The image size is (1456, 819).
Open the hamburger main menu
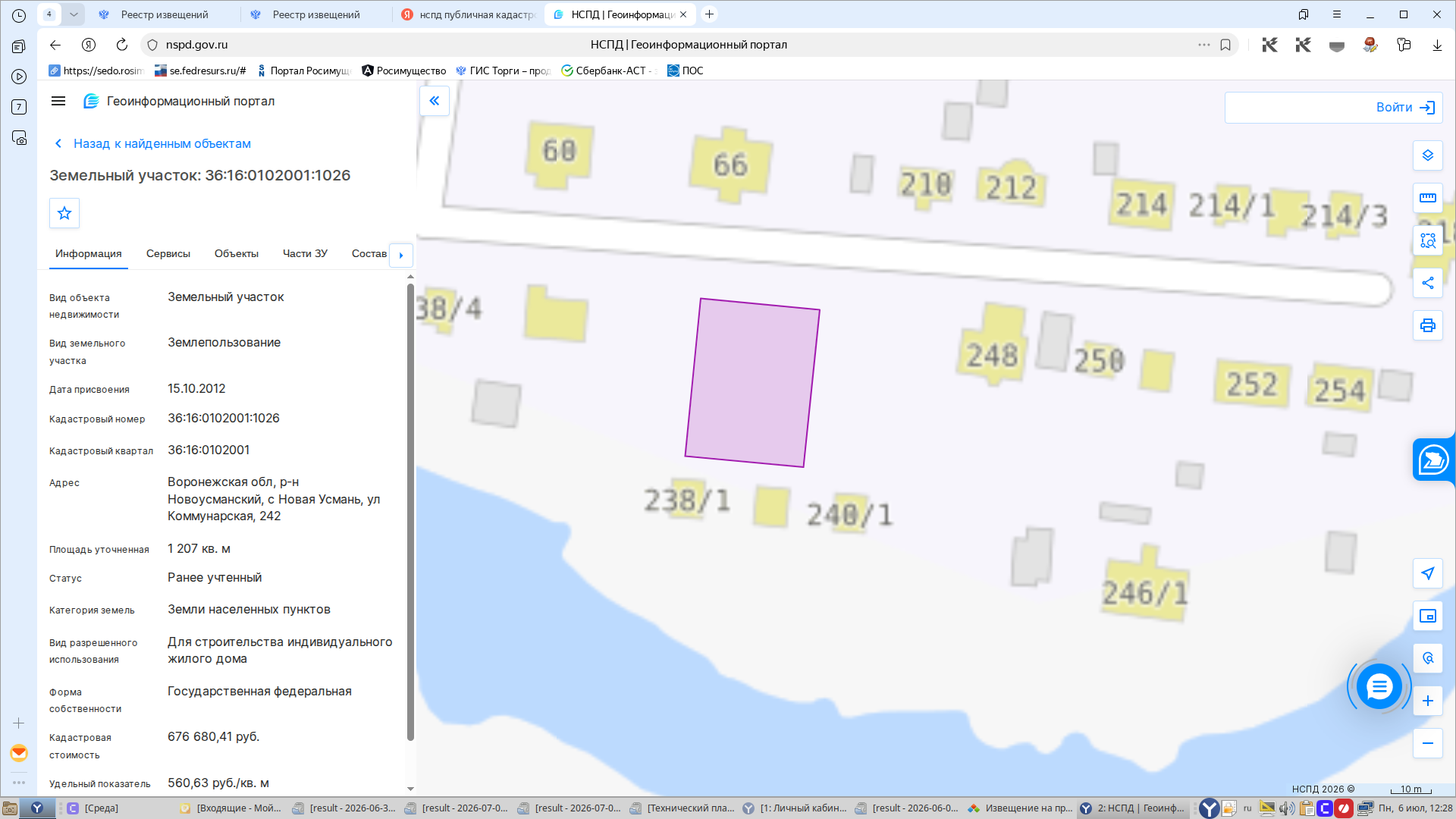(58, 101)
